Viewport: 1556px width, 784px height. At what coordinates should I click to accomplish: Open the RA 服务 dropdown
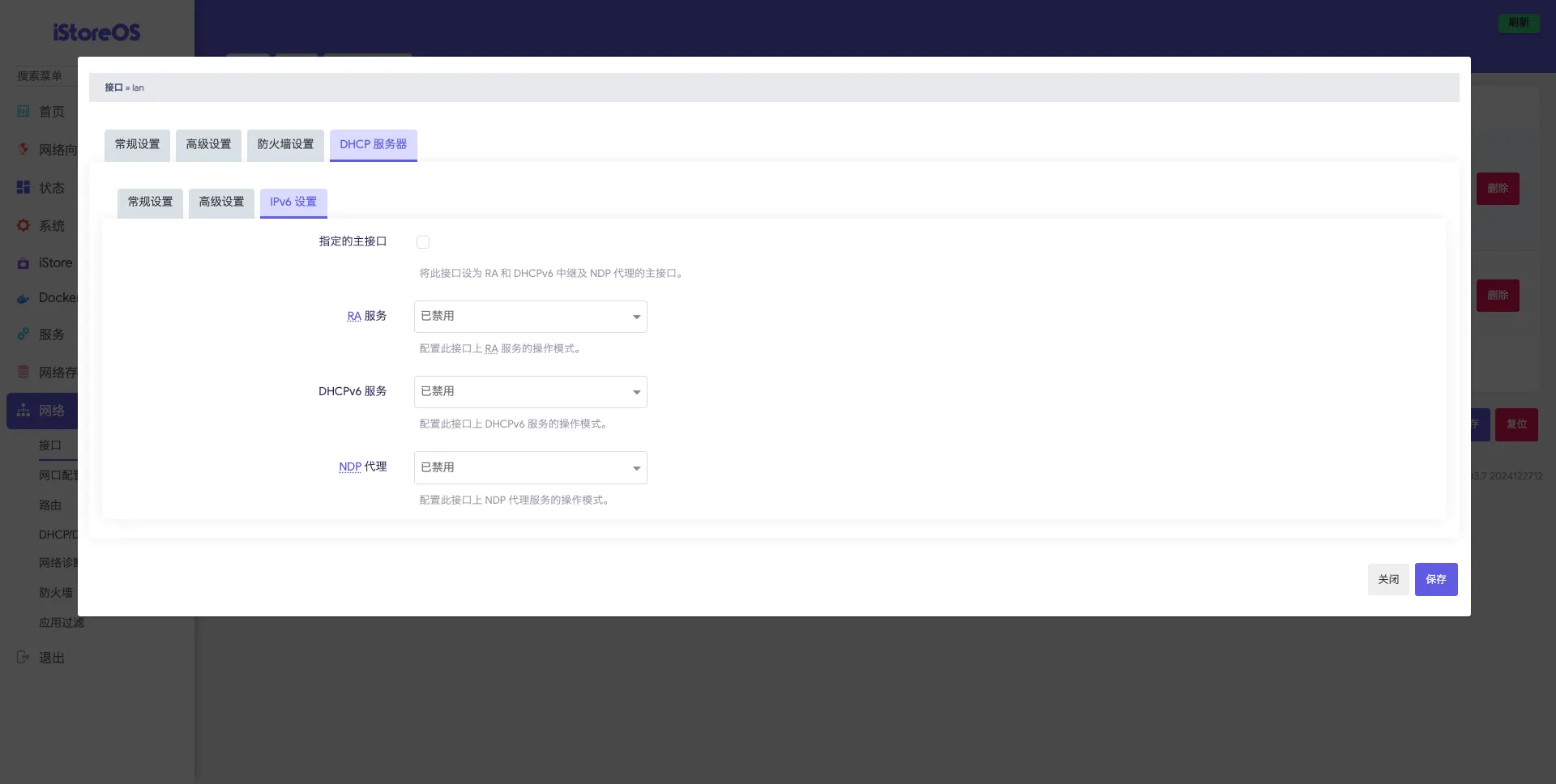530,317
